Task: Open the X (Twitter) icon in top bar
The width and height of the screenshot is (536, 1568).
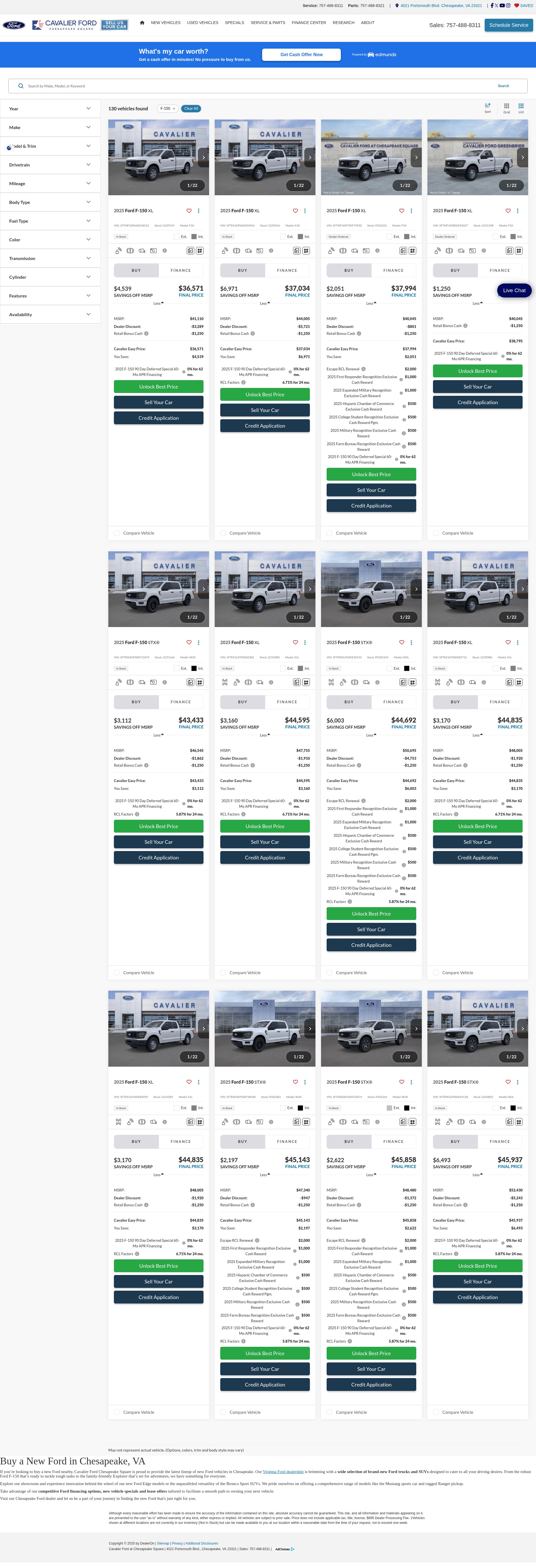Action: [x=496, y=6]
